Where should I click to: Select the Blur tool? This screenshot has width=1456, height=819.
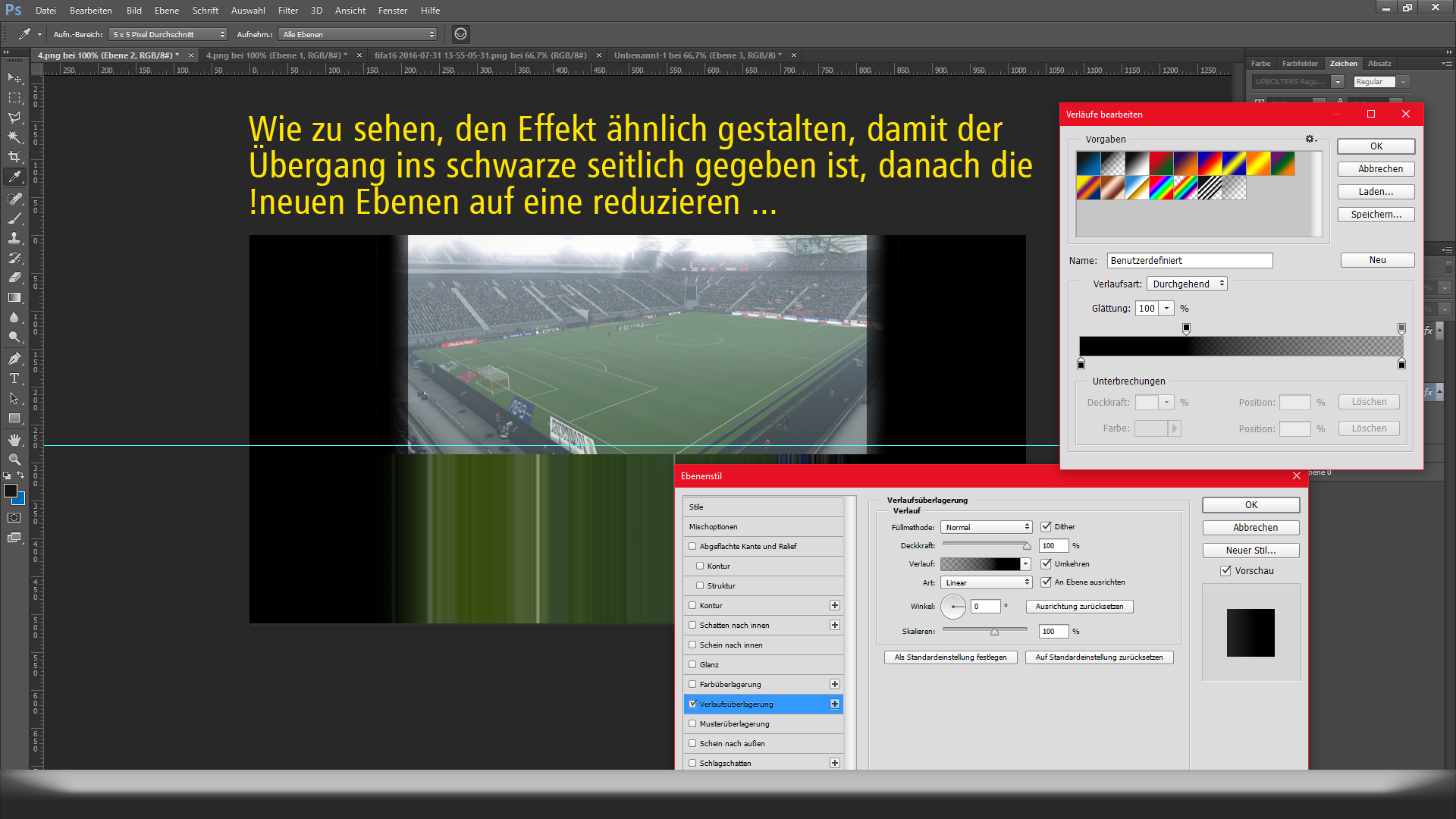pyautogui.click(x=14, y=318)
